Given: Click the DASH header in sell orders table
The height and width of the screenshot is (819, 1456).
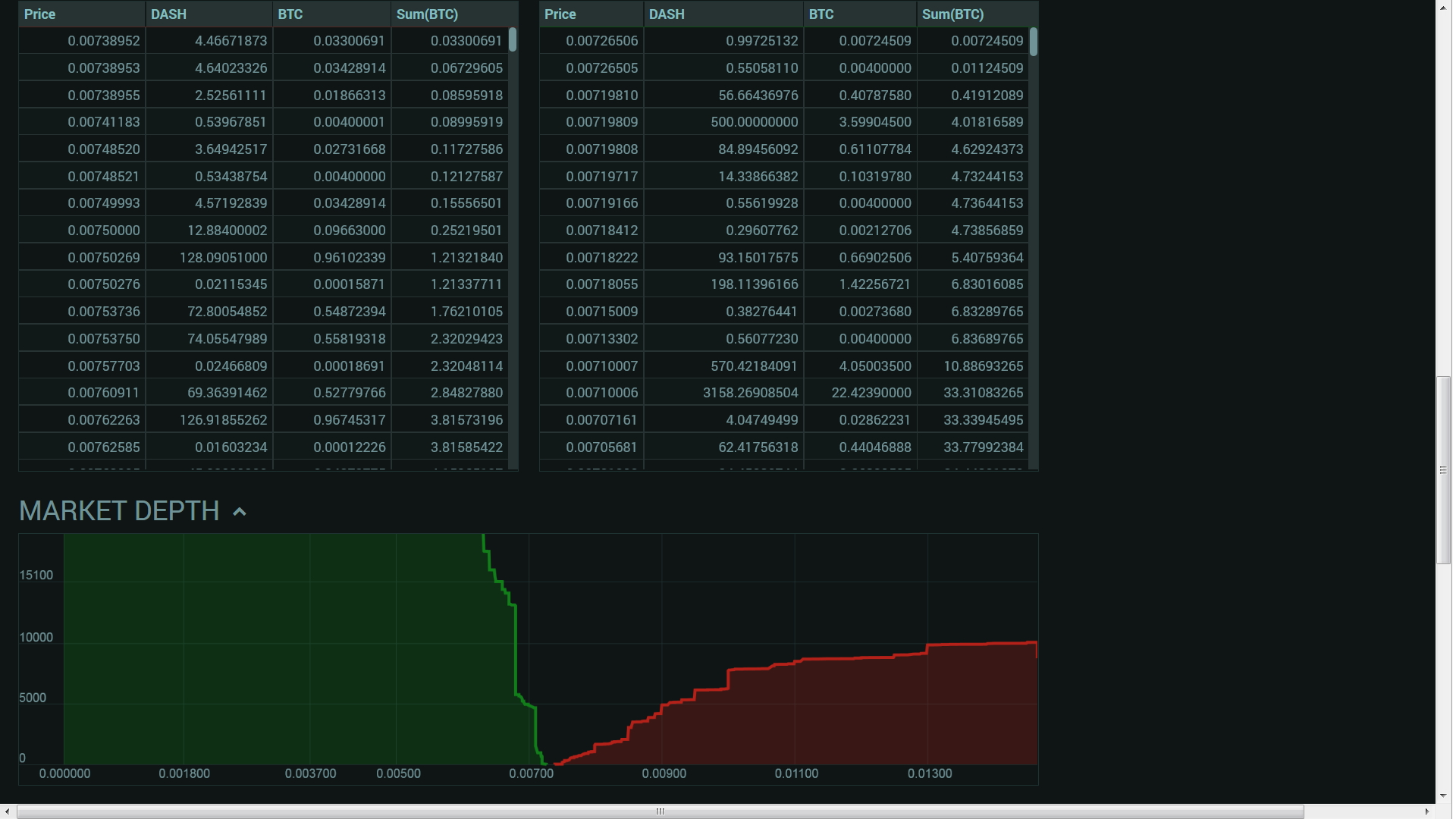Looking at the screenshot, I should (168, 14).
